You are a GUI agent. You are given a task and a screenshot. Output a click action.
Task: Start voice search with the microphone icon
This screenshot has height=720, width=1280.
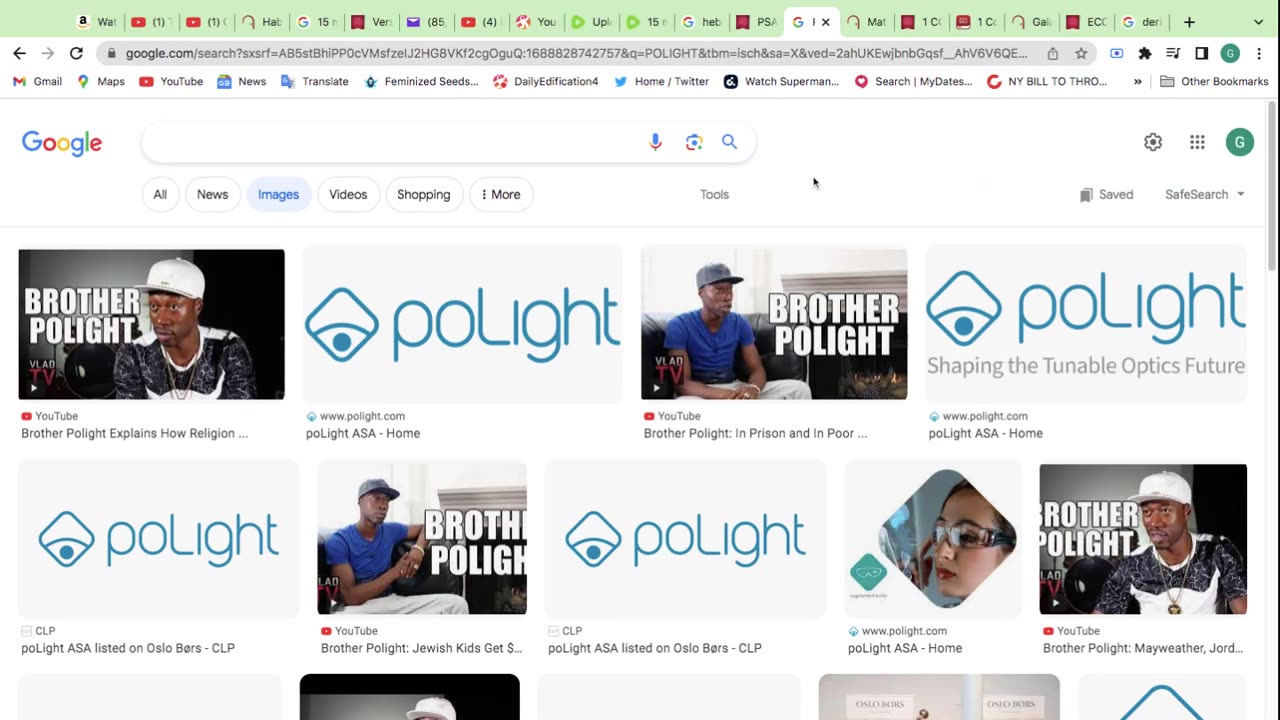(655, 142)
